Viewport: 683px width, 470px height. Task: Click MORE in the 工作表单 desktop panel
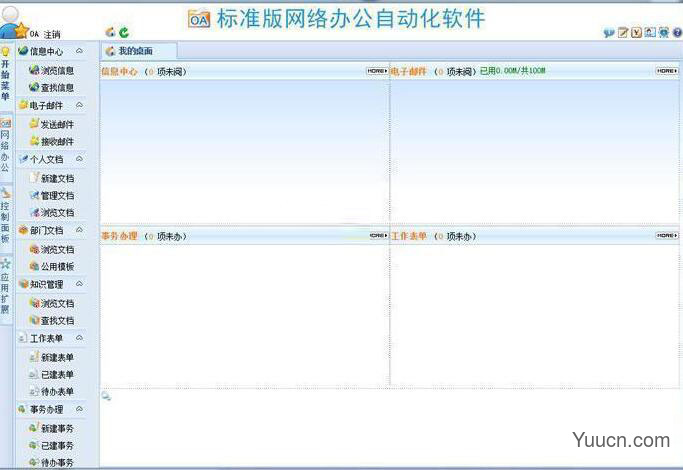[x=667, y=236]
